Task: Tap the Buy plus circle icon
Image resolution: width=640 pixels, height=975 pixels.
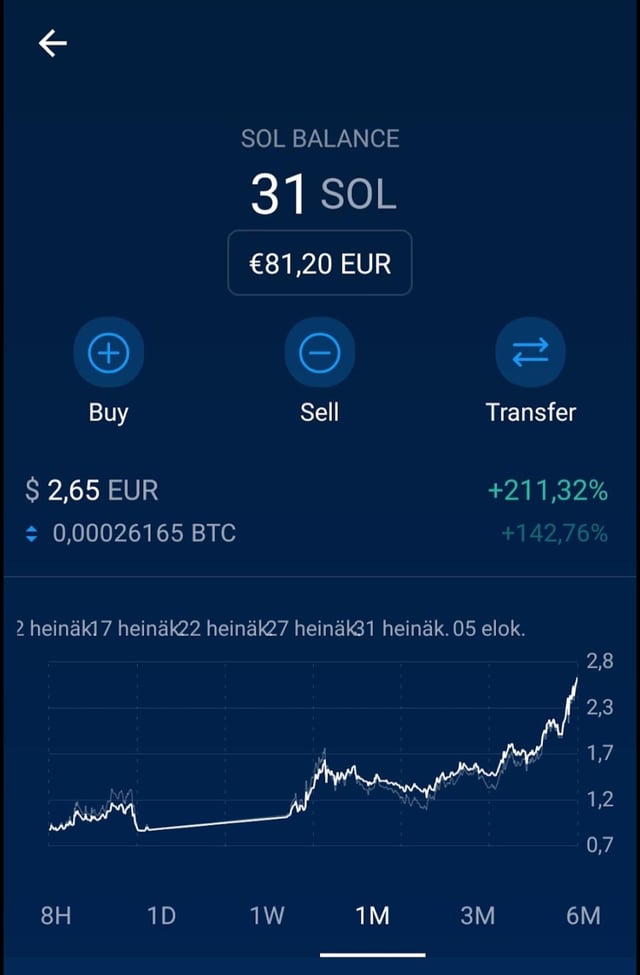Action: (x=109, y=352)
